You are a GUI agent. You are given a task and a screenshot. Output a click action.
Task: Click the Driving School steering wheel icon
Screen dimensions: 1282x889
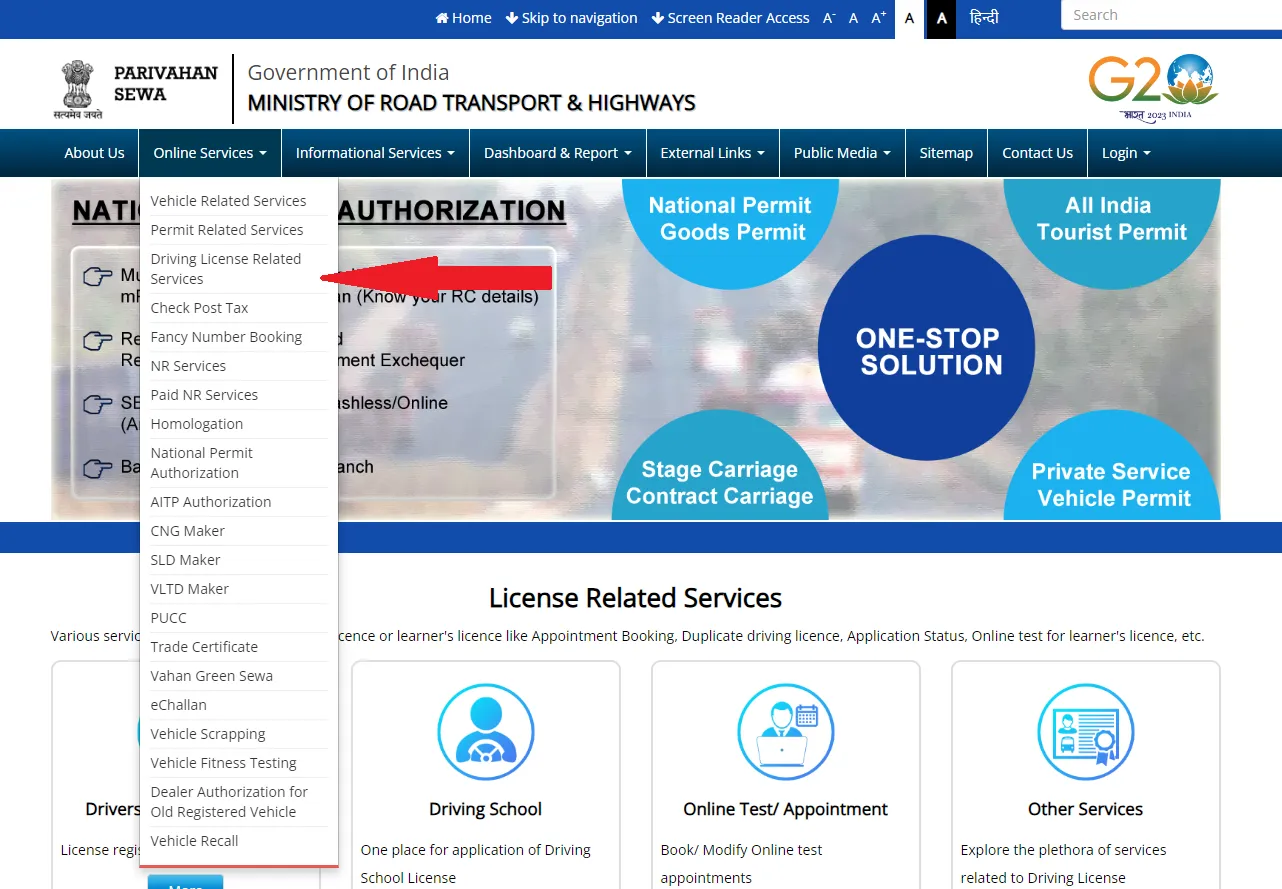point(486,733)
